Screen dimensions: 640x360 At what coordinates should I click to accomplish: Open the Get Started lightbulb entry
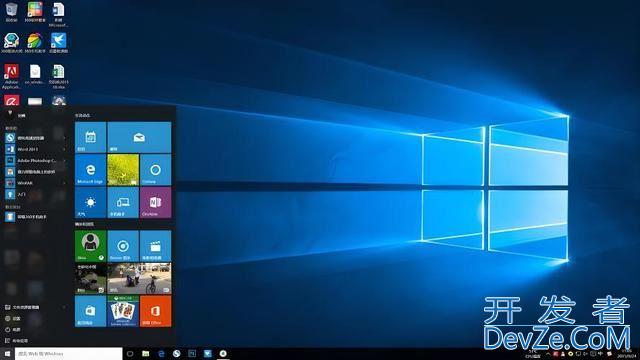pos(35,195)
